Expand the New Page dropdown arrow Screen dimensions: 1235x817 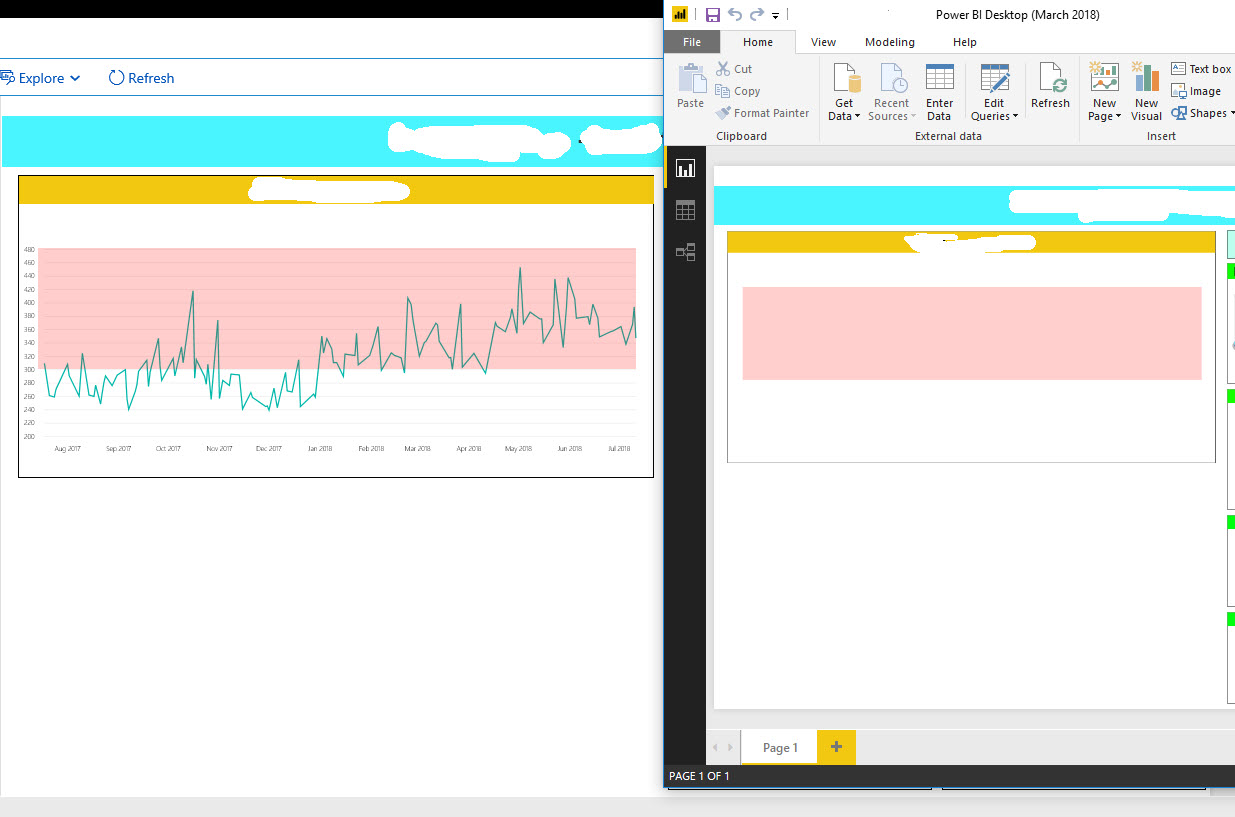coord(1117,117)
